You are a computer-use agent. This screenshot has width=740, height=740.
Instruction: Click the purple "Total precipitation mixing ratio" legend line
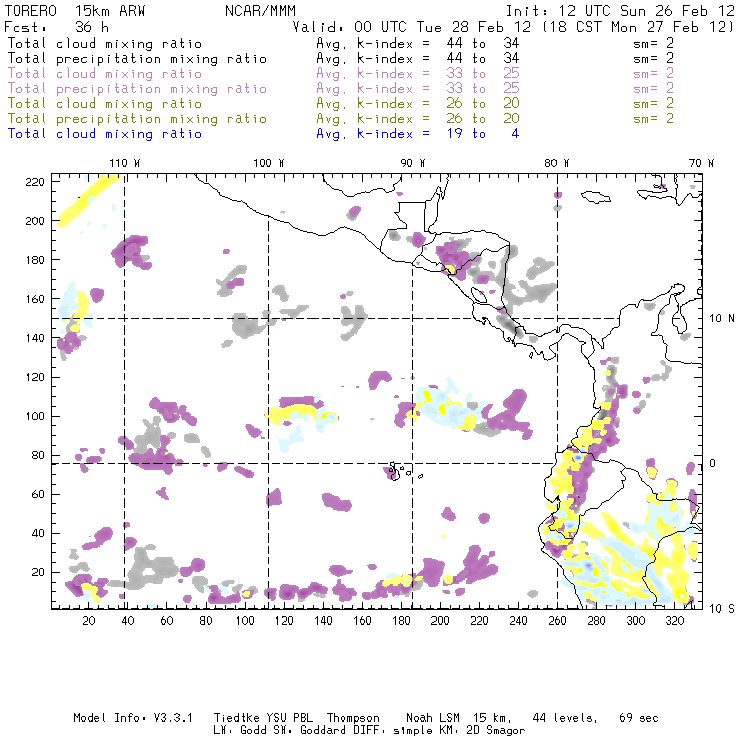[137, 89]
